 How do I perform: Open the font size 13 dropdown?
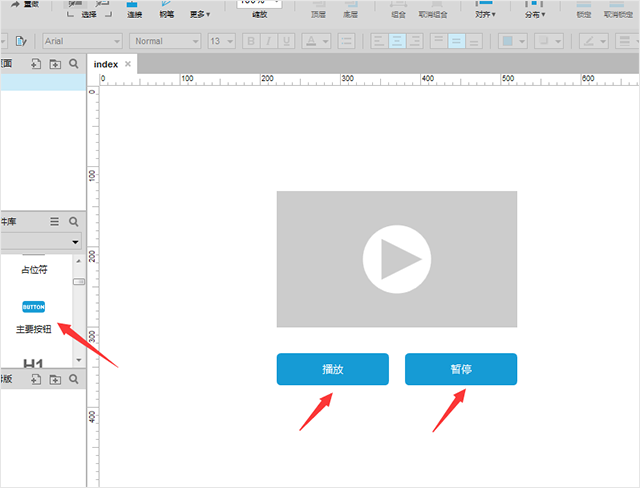point(221,41)
